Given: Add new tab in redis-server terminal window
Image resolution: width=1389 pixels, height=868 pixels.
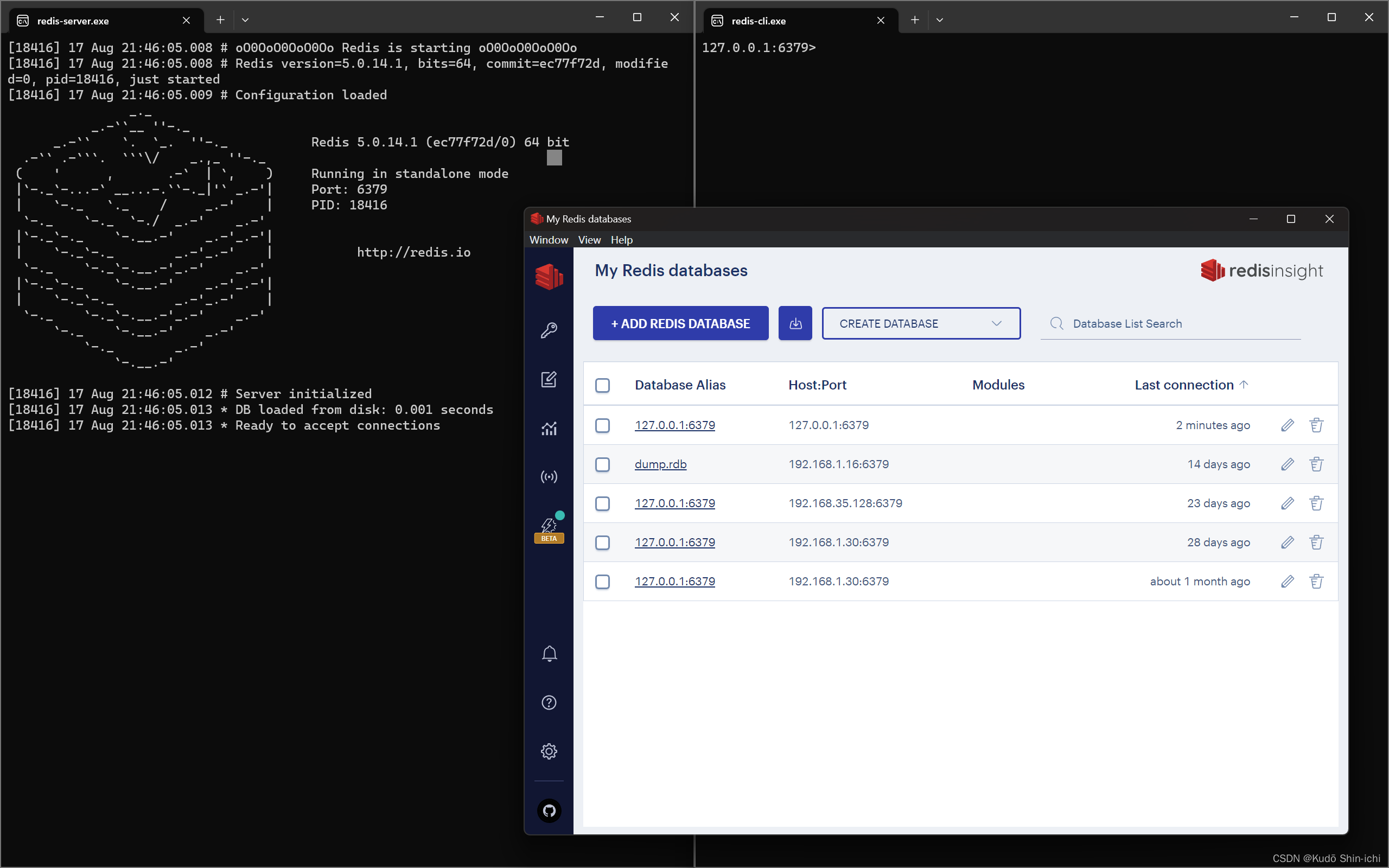Looking at the screenshot, I should tap(220, 20).
